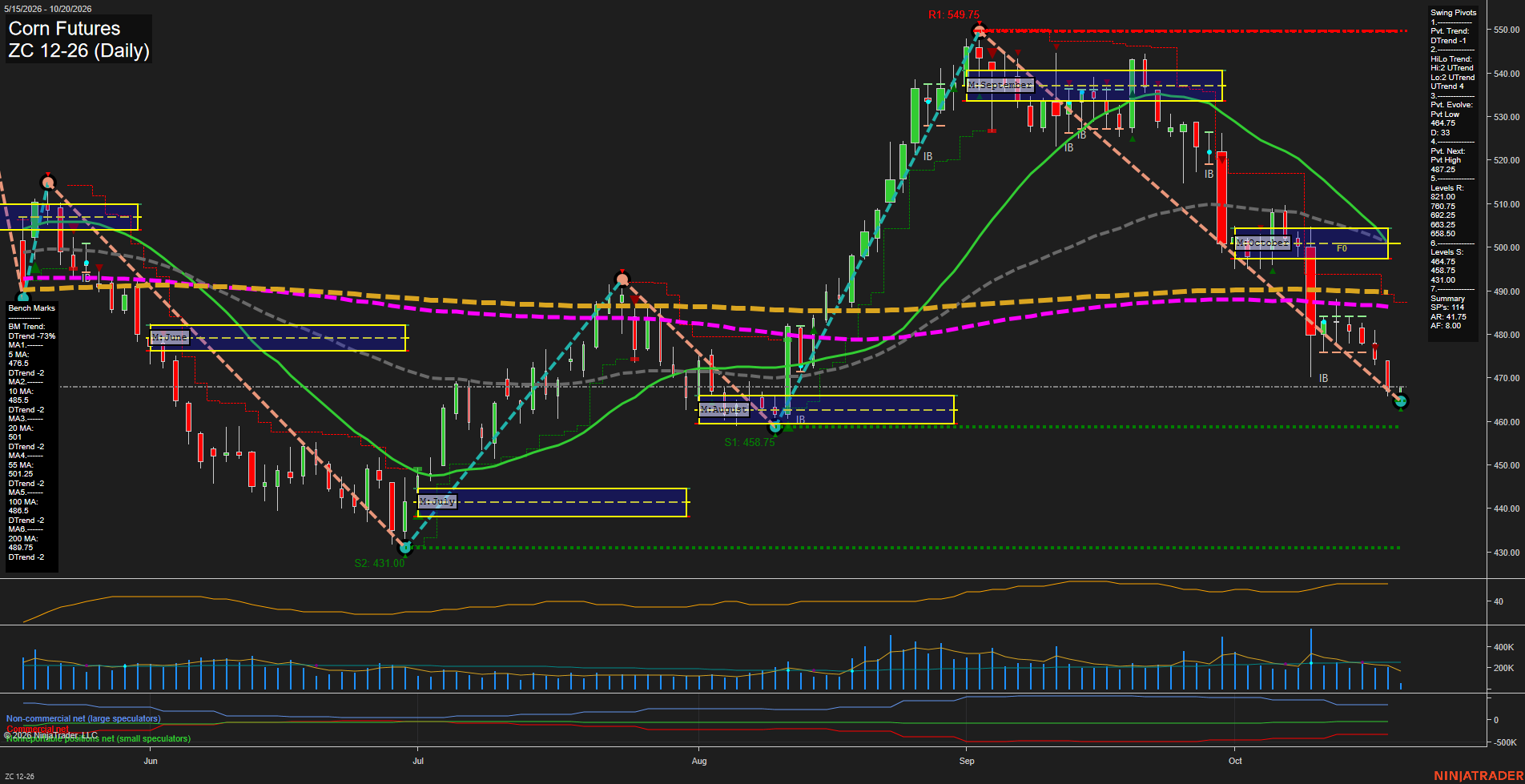Select the latest October swing low pivot circle
1525x784 pixels.
pyautogui.click(x=1401, y=401)
